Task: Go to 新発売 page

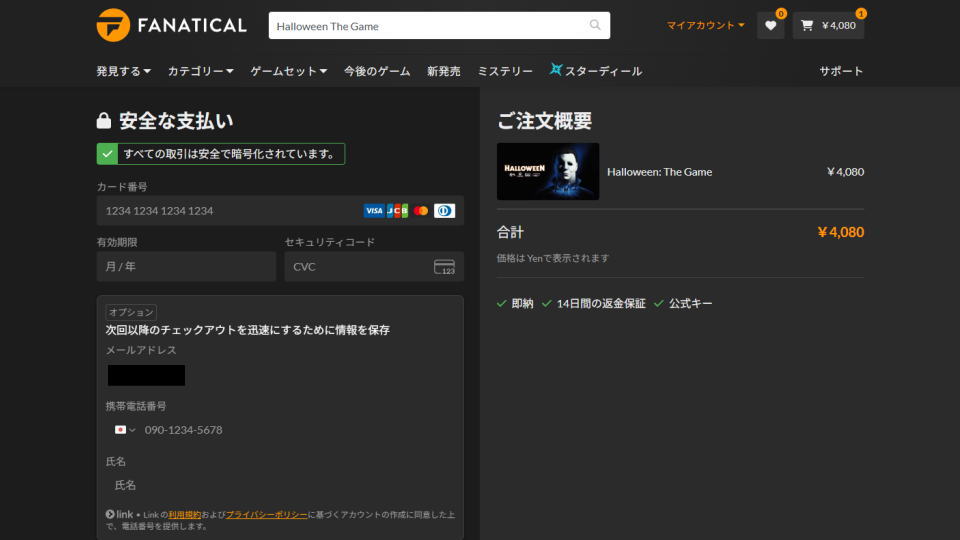Action: point(444,71)
